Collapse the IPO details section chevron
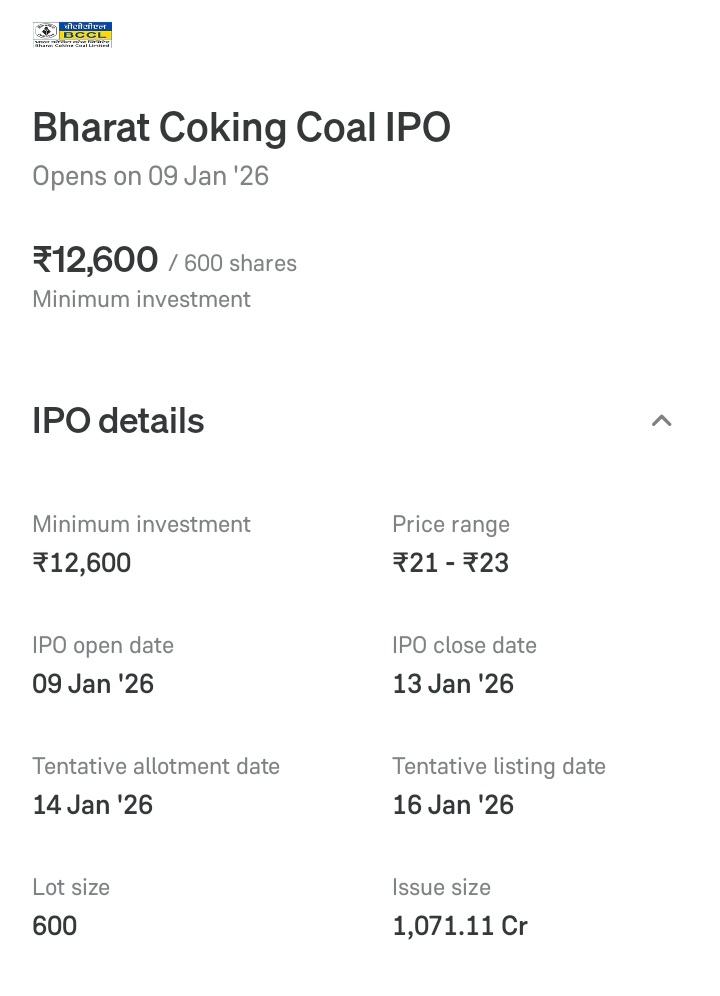Image resolution: width=720 pixels, height=996 pixels. coord(661,421)
